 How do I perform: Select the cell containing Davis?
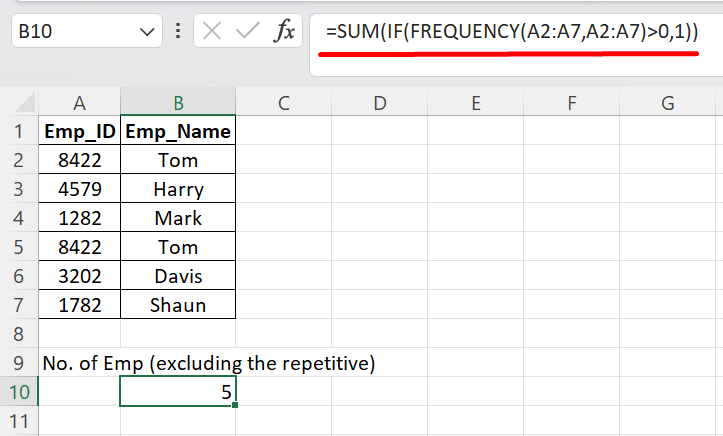point(178,276)
